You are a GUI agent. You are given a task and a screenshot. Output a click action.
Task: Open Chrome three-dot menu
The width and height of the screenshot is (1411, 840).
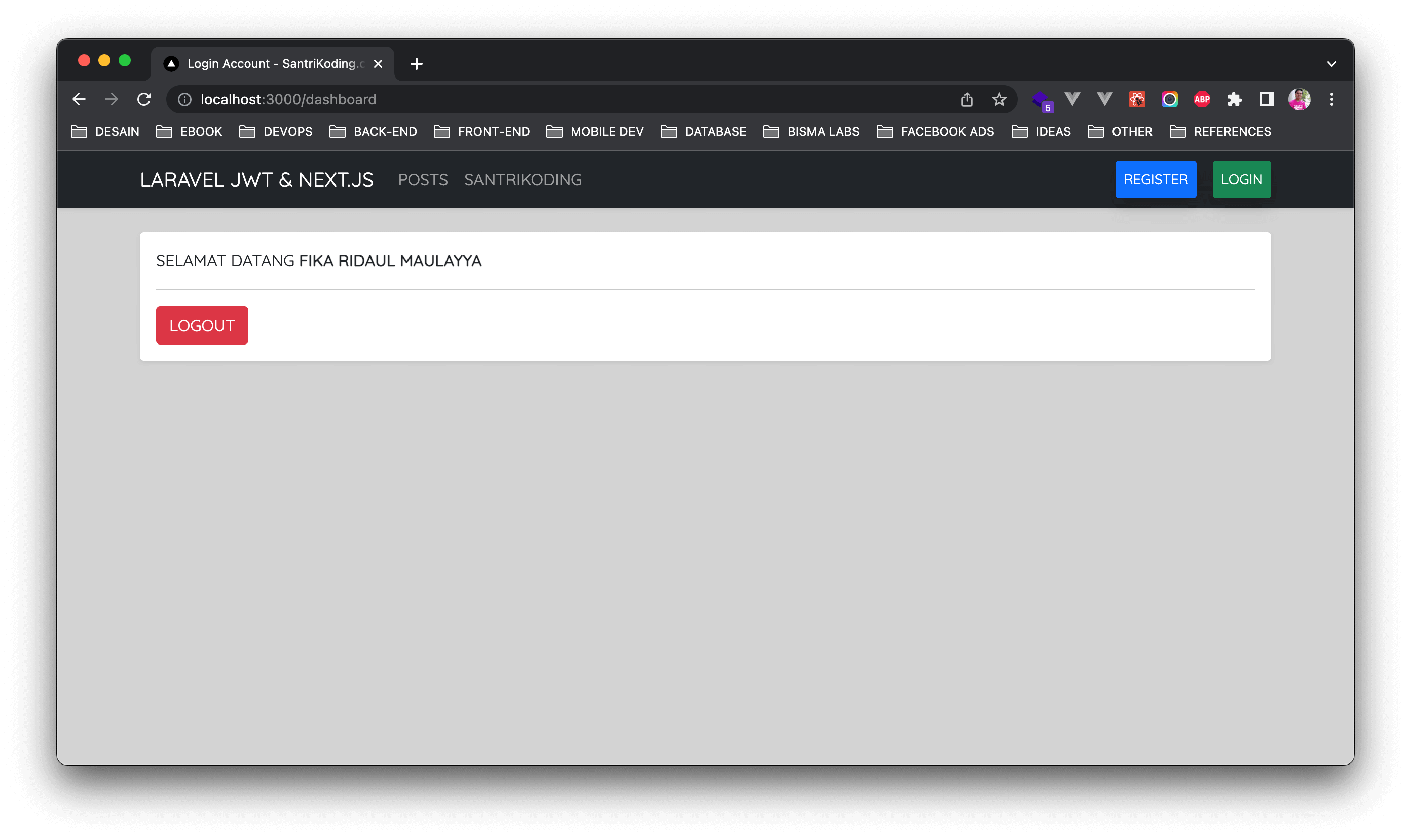(x=1332, y=100)
